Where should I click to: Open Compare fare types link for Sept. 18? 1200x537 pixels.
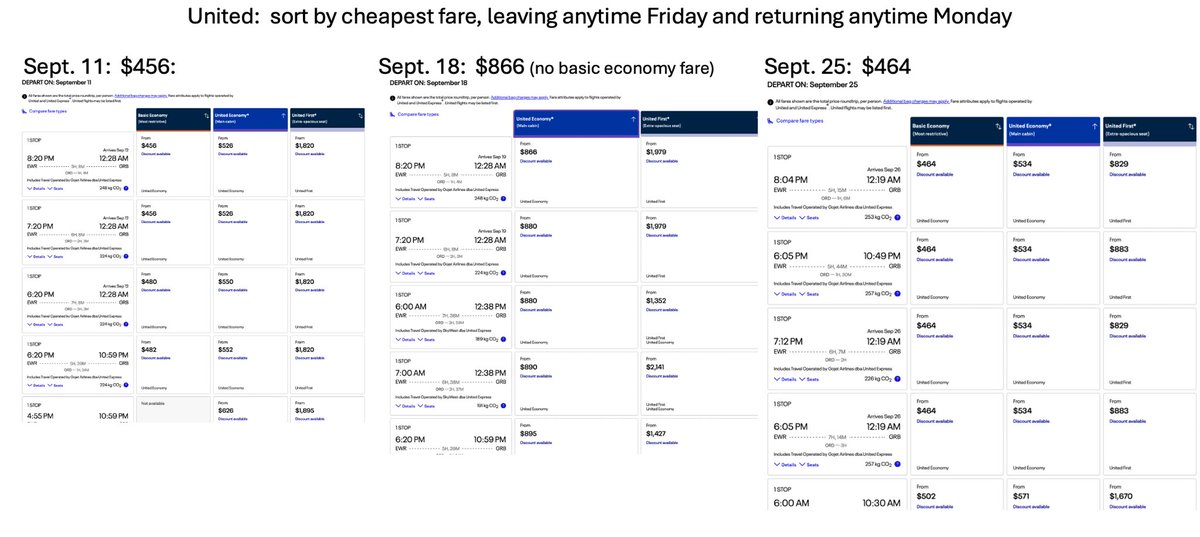(418, 115)
